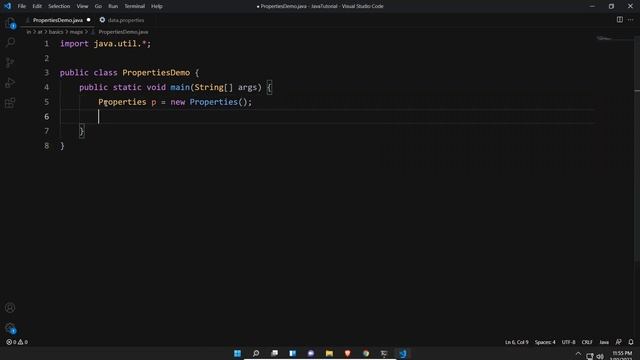The width and height of the screenshot is (640, 360).
Task: Open the Accounts menu icon
Action: [x=10, y=308]
